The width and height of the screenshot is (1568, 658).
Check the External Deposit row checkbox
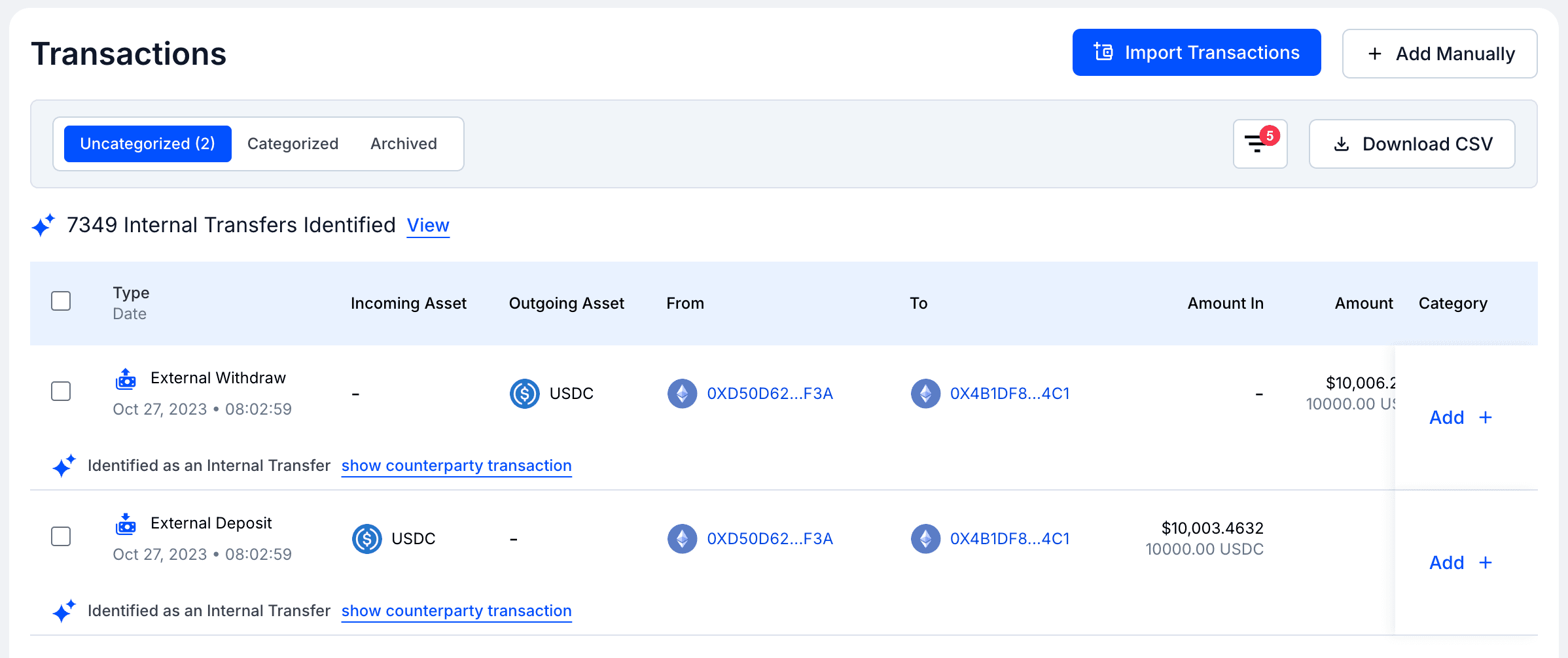click(x=60, y=536)
